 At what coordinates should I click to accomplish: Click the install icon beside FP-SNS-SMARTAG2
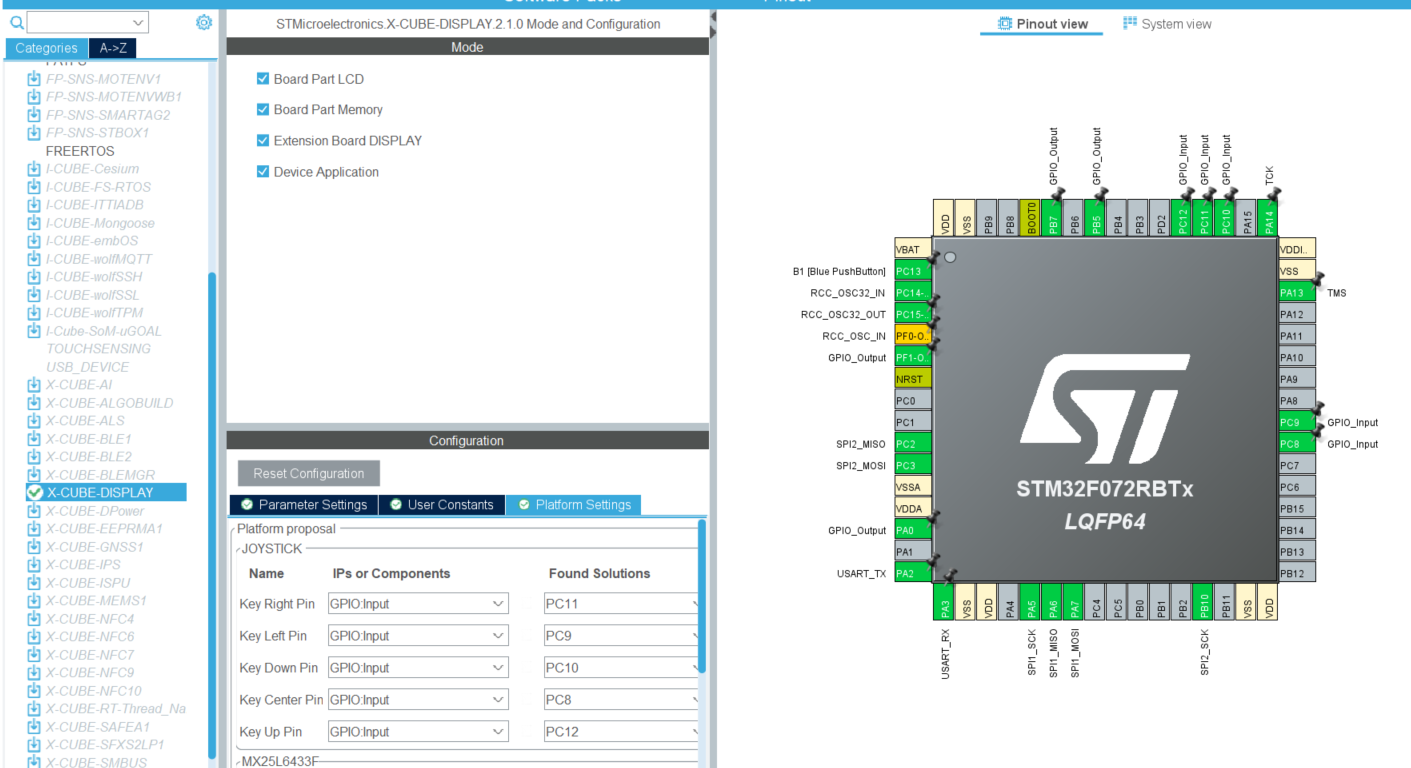point(33,114)
